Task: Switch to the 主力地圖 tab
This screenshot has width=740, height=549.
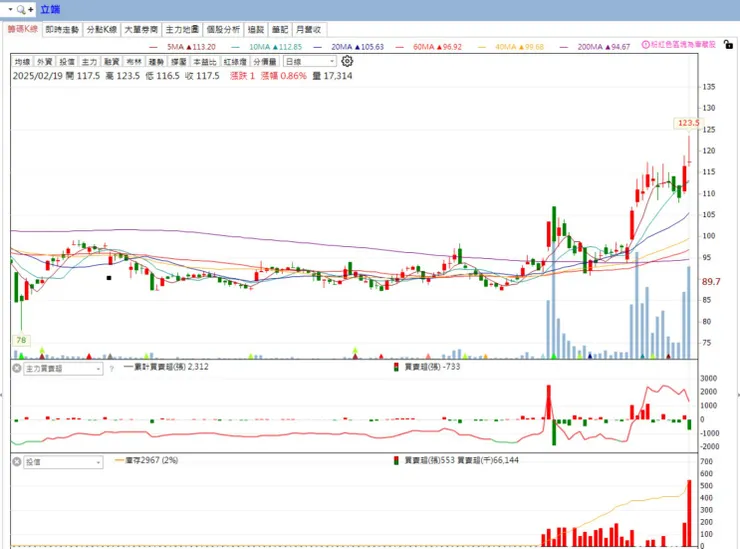Action: pos(182,30)
